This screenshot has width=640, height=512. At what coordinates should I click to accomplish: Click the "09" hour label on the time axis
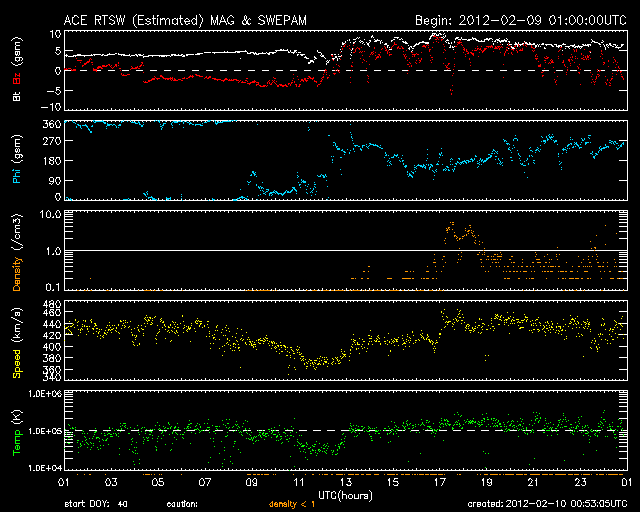coord(251,483)
